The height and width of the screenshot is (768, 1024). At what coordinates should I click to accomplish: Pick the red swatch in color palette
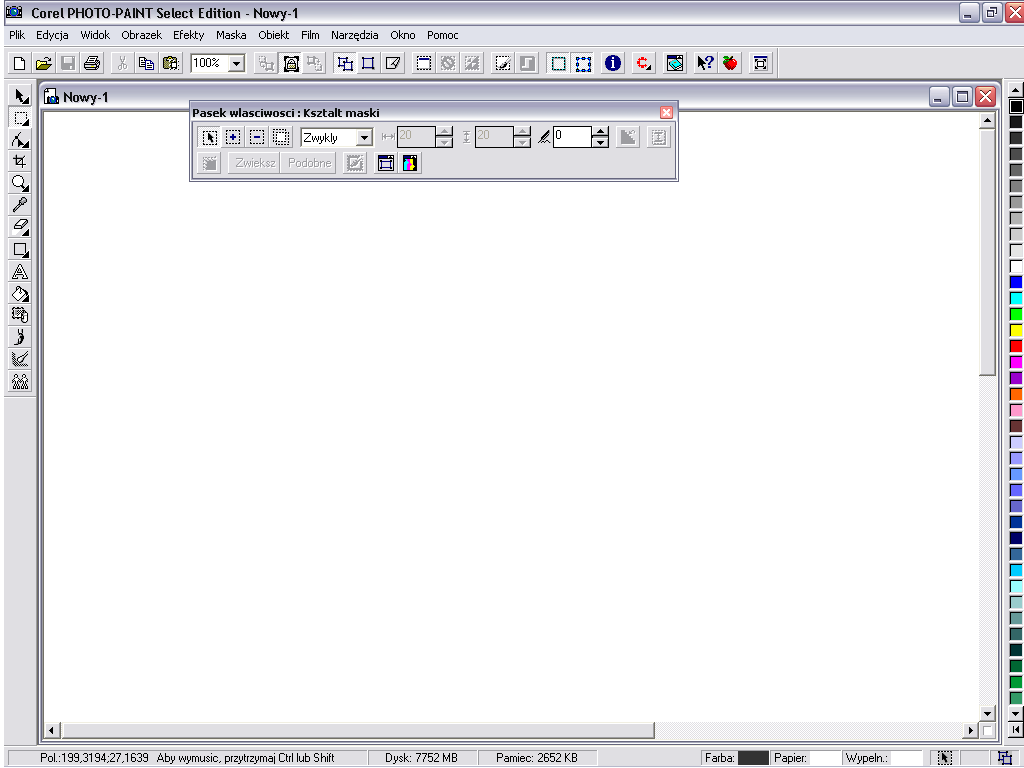point(1016,346)
